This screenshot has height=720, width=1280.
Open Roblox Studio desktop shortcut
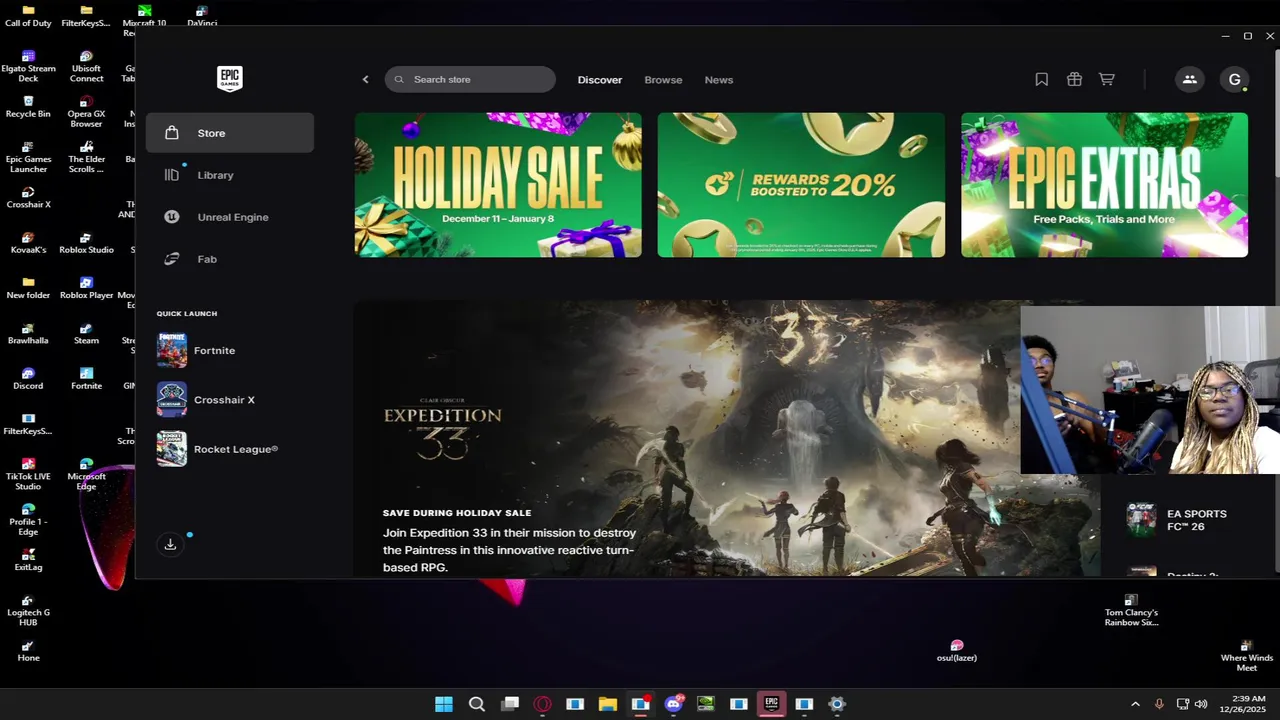point(86,243)
